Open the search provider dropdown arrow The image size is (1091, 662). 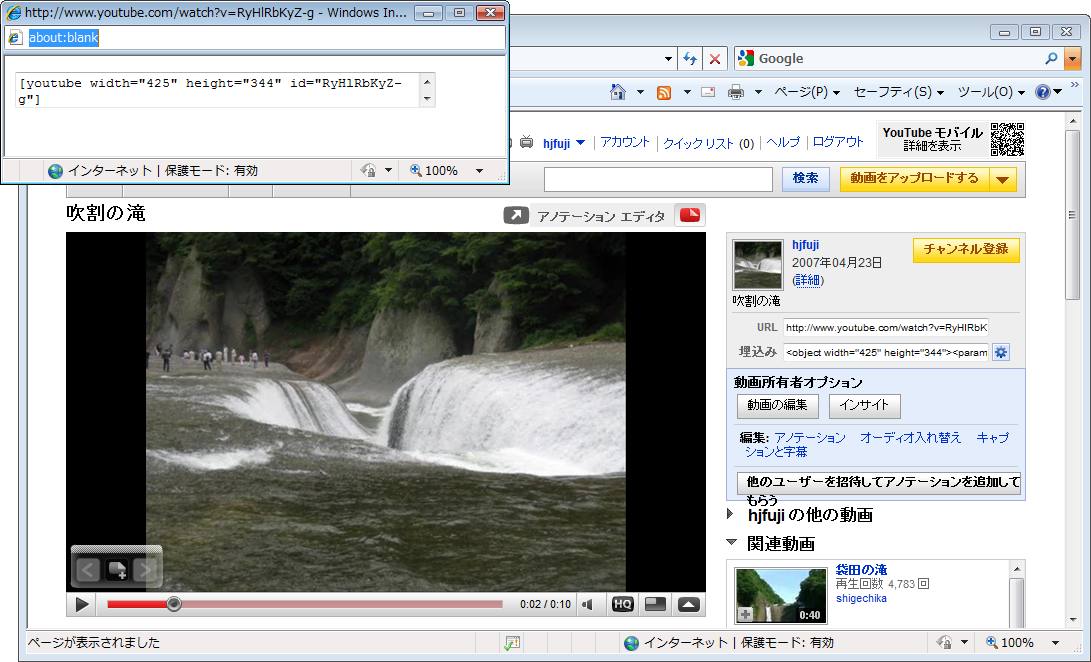click(x=1073, y=59)
